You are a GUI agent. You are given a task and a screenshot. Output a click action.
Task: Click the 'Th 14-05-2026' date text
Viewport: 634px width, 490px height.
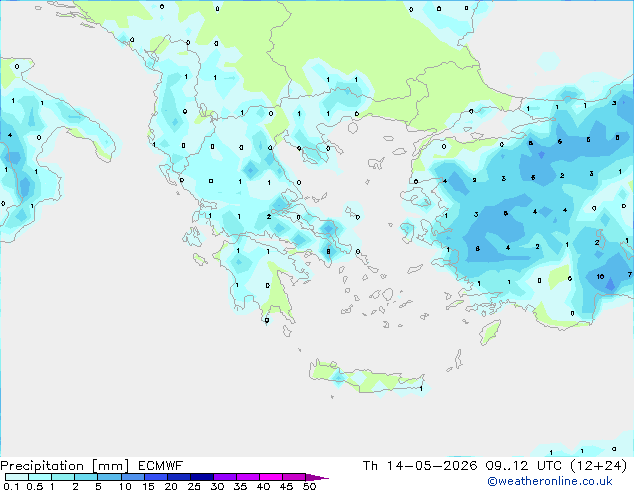pyautogui.click(x=420, y=466)
